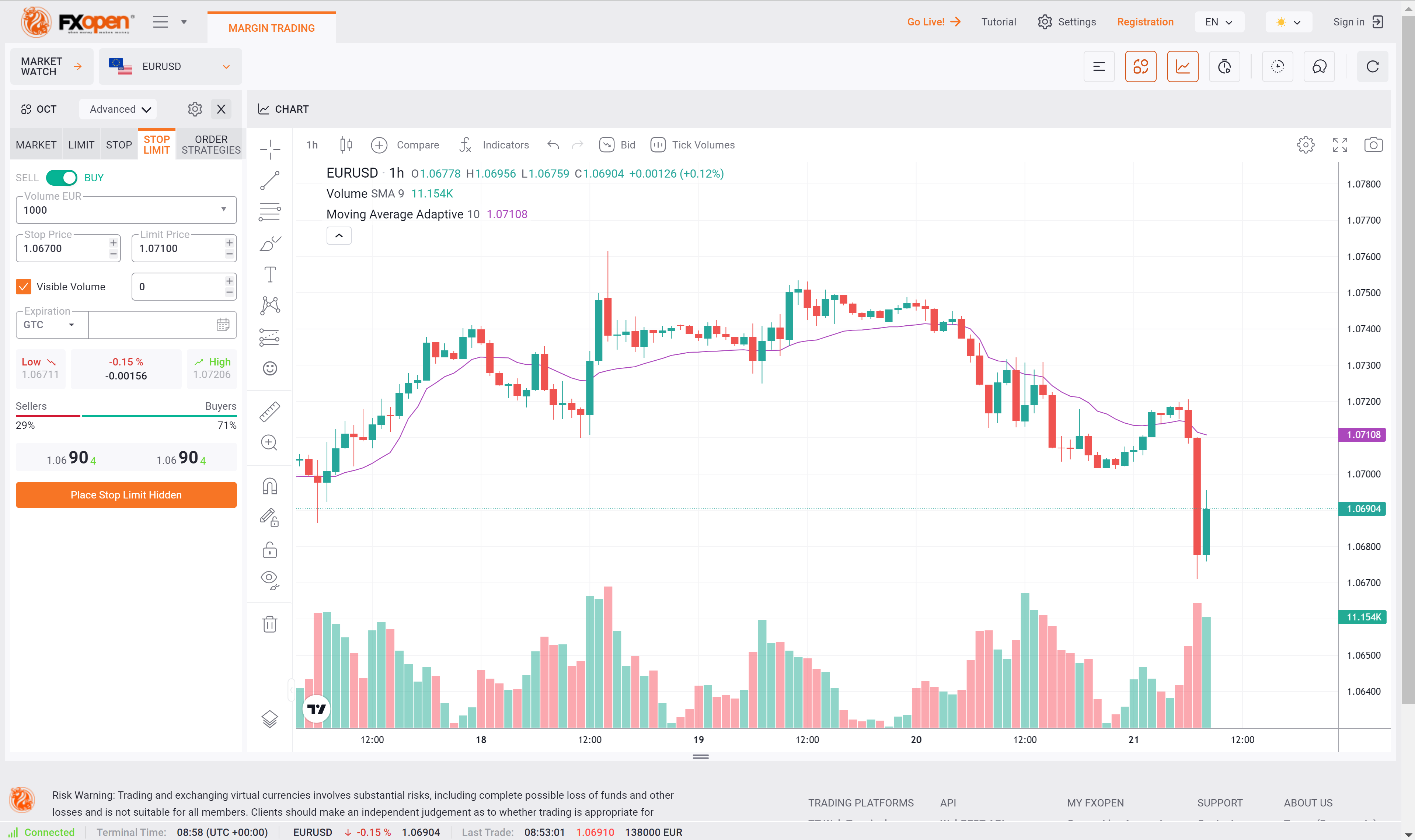The height and width of the screenshot is (840, 1415).
Task: Open the EN language dropdown
Action: pyautogui.click(x=1219, y=22)
